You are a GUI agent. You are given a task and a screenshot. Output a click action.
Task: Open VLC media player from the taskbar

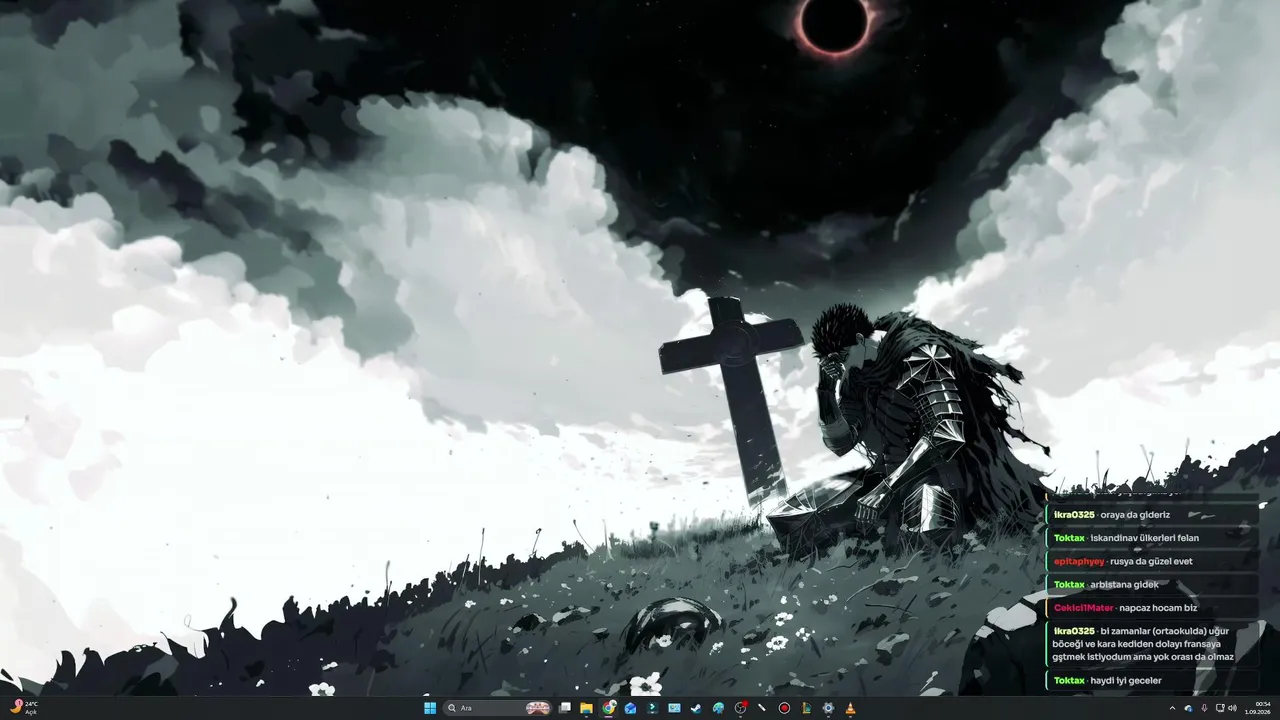point(850,708)
